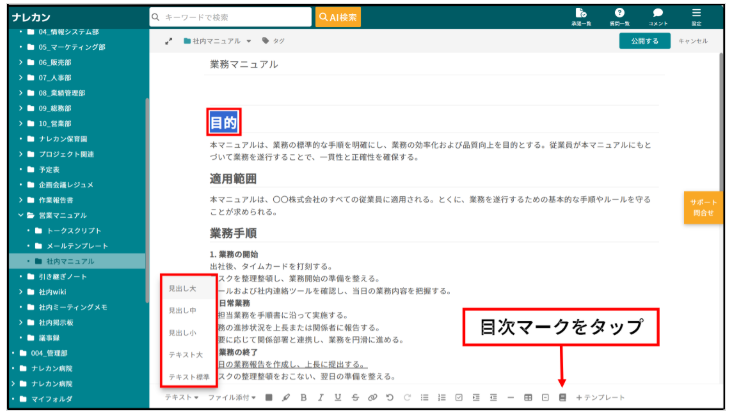Image resolution: width=736 pixels, height=414 pixels.
Task: Toggle underline formatting
Action: tap(337, 398)
